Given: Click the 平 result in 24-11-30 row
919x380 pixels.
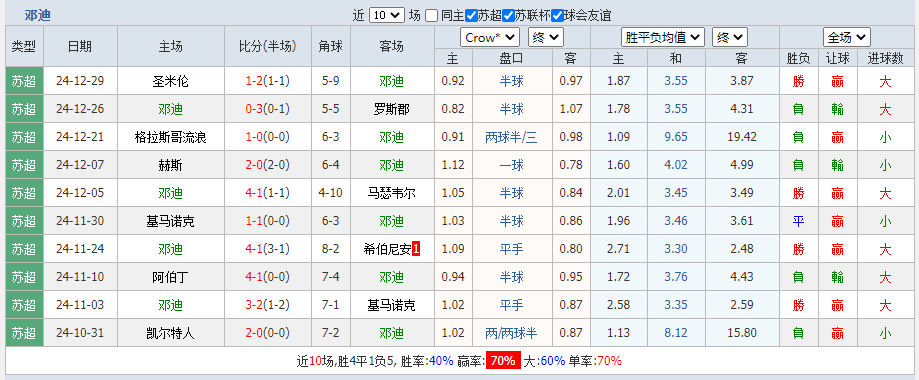Looking at the screenshot, I should (x=798, y=221).
